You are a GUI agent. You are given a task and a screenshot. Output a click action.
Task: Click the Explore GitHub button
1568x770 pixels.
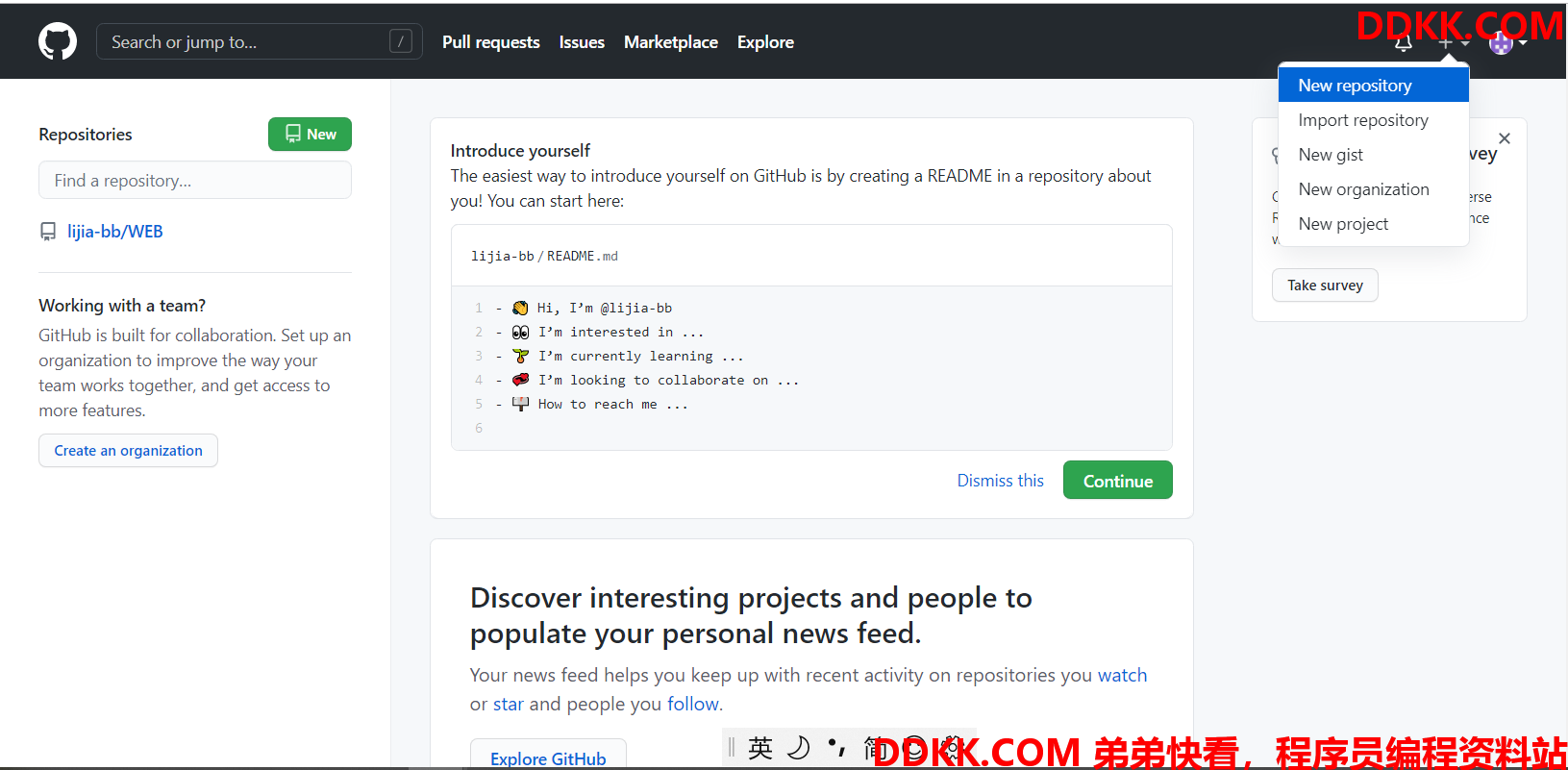point(548,756)
